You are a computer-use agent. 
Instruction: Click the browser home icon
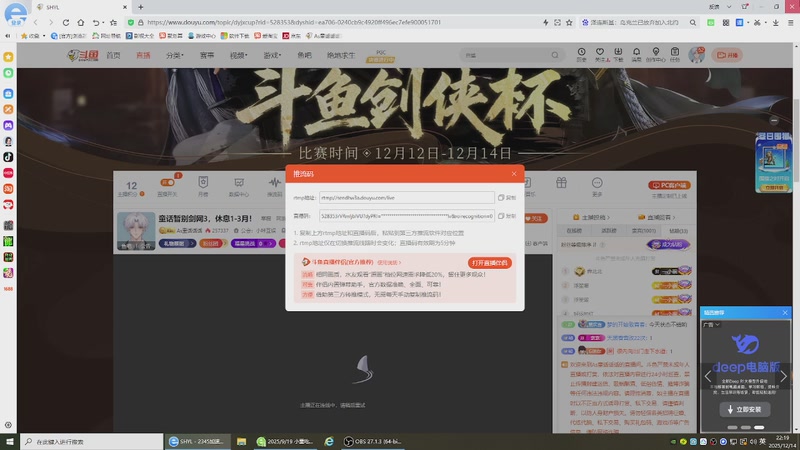tap(81, 22)
